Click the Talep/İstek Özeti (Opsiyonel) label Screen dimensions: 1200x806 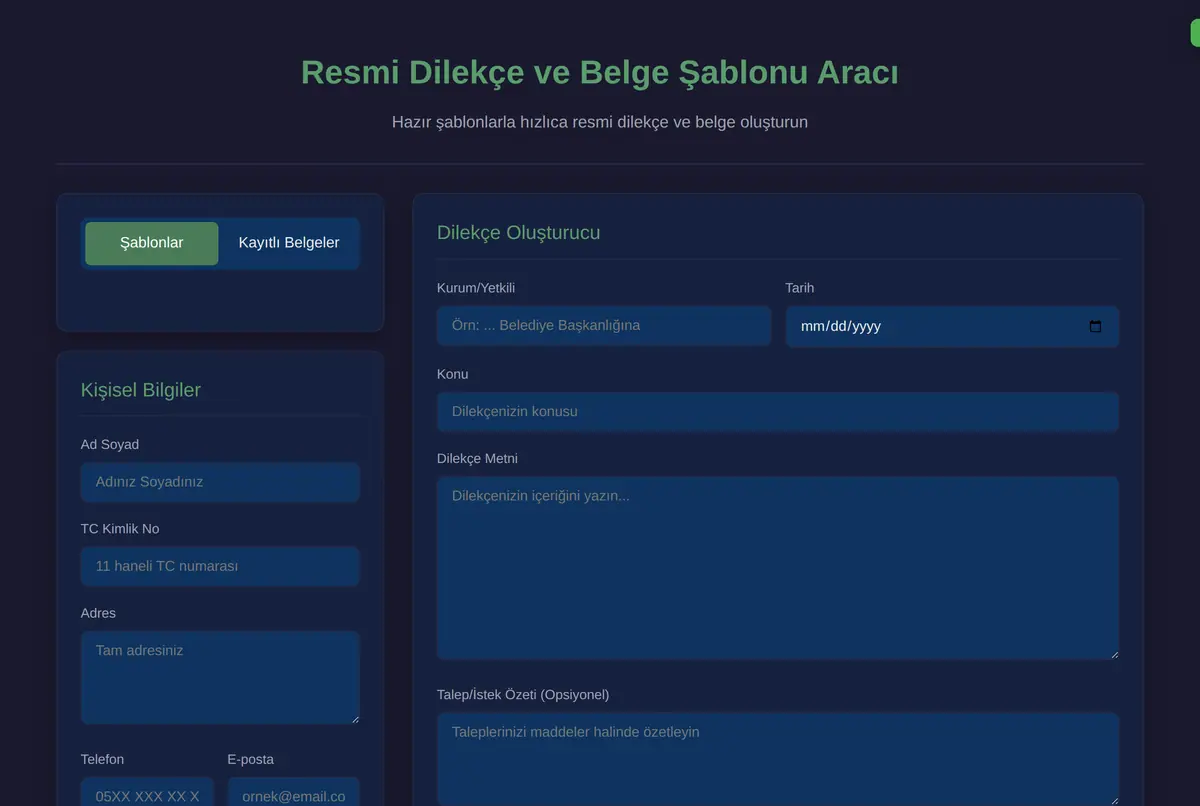tap(523, 695)
